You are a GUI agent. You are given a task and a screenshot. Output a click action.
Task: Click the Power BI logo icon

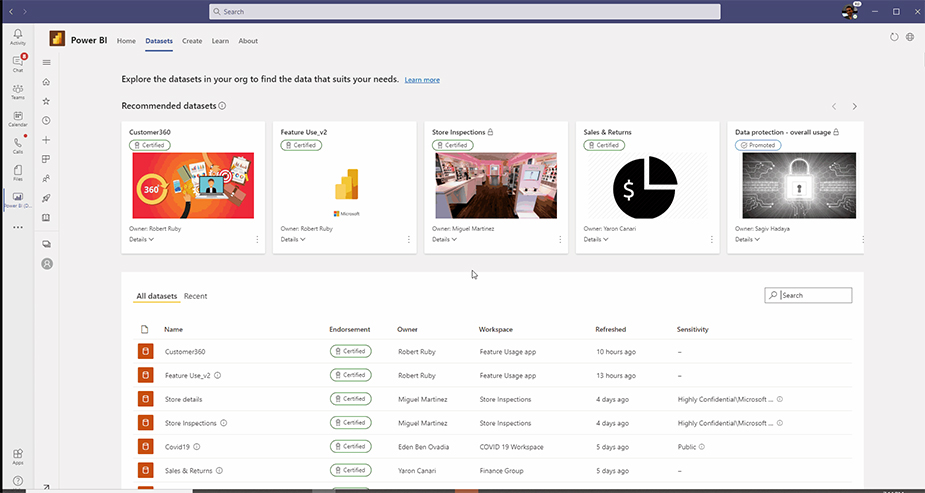pos(57,38)
